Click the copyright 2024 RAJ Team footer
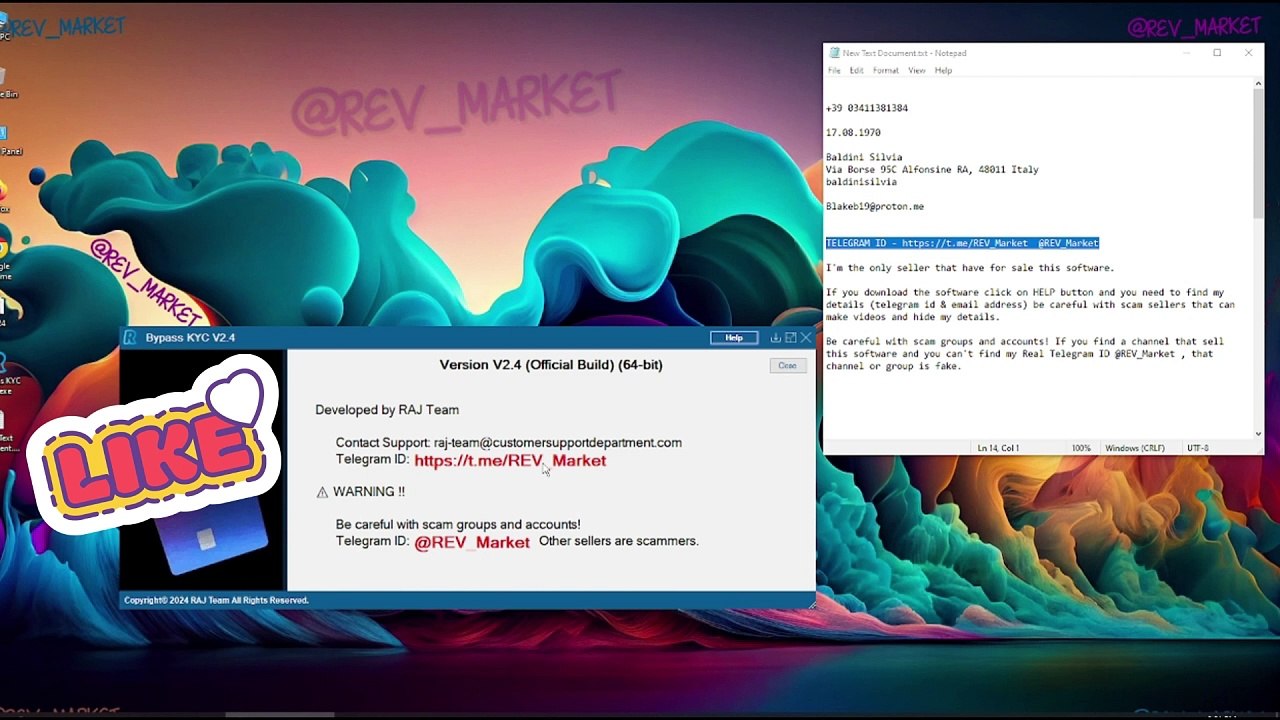Screen dimensions: 1280x720 pyautogui.click(x=216, y=600)
